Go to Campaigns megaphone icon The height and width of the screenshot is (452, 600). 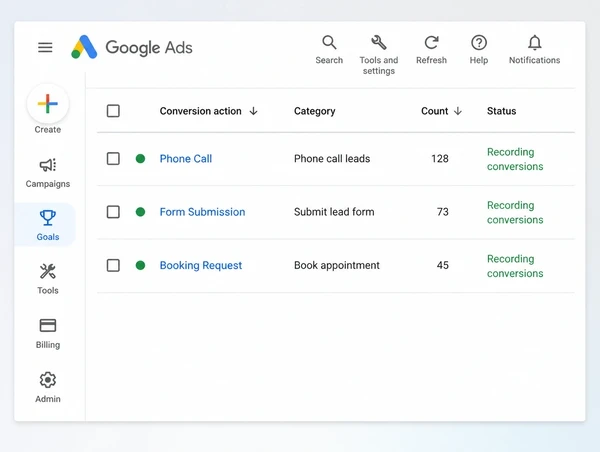(47, 165)
